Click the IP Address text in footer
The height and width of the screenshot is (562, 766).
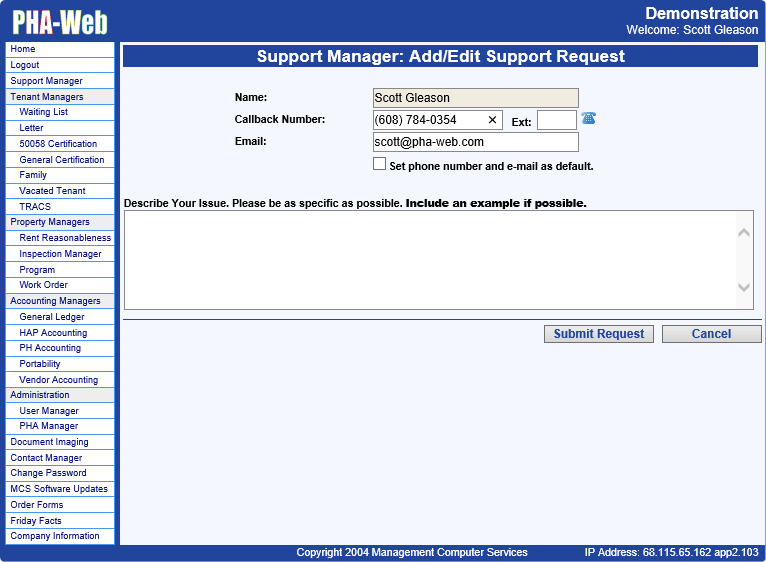pos(671,552)
